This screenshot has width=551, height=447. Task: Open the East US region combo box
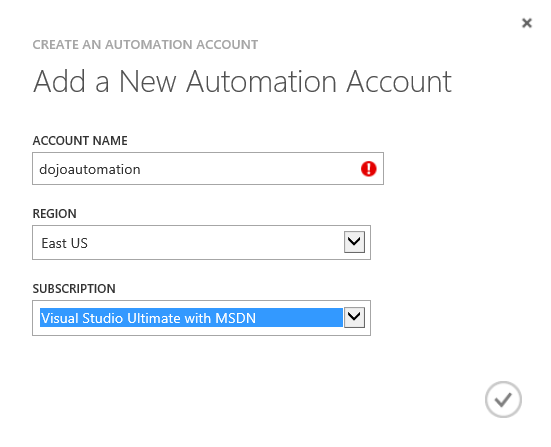[201, 242]
